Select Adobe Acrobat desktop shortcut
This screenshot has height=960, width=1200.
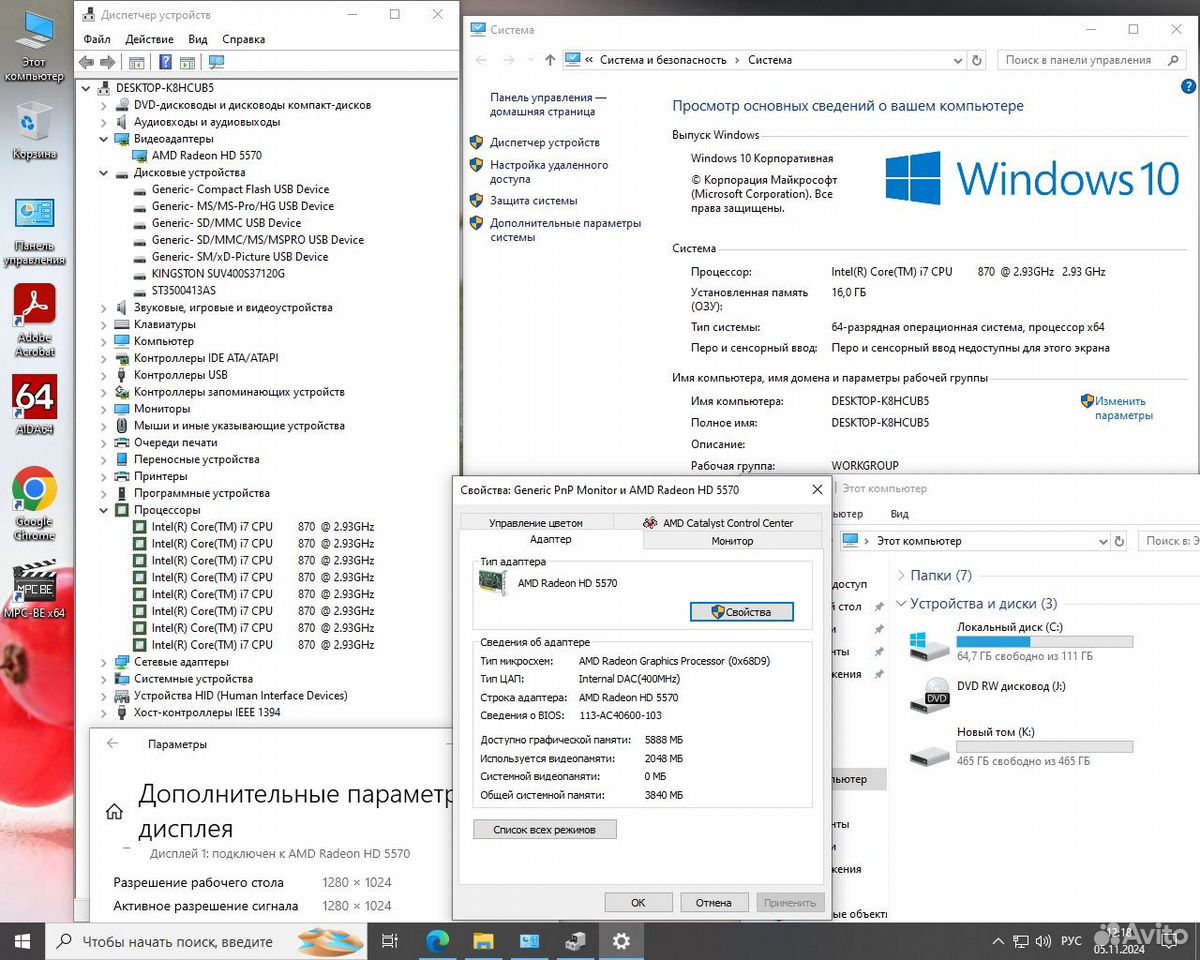point(34,320)
